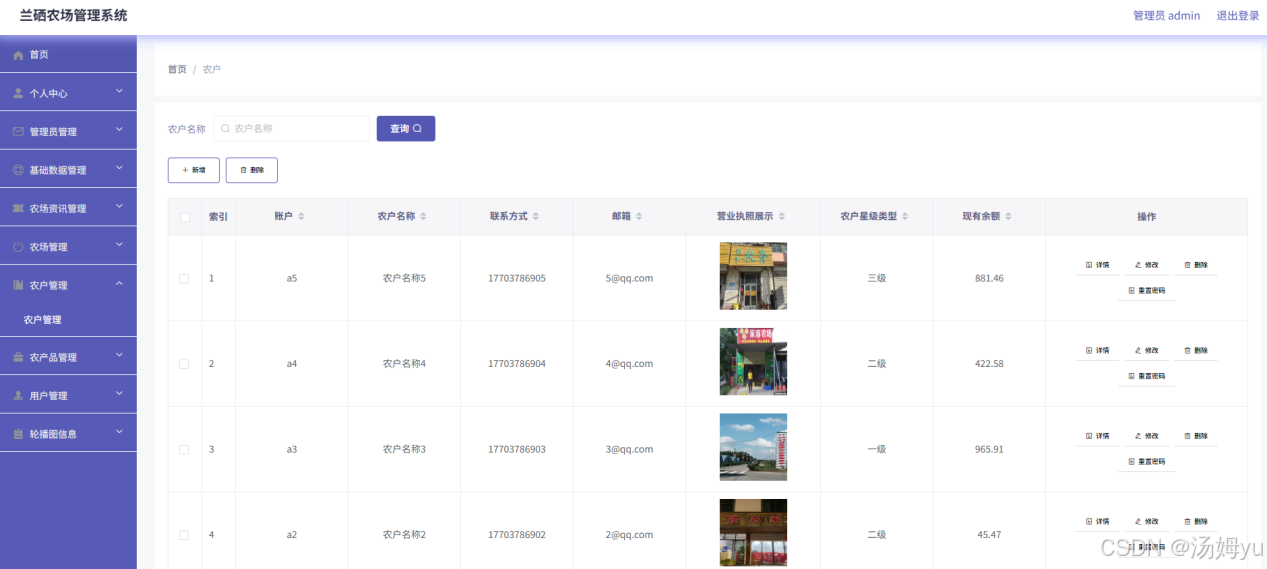Click the 兰硒农场管理系统 title
The height and width of the screenshot is (569, 1267).
(x=74, y=15)
